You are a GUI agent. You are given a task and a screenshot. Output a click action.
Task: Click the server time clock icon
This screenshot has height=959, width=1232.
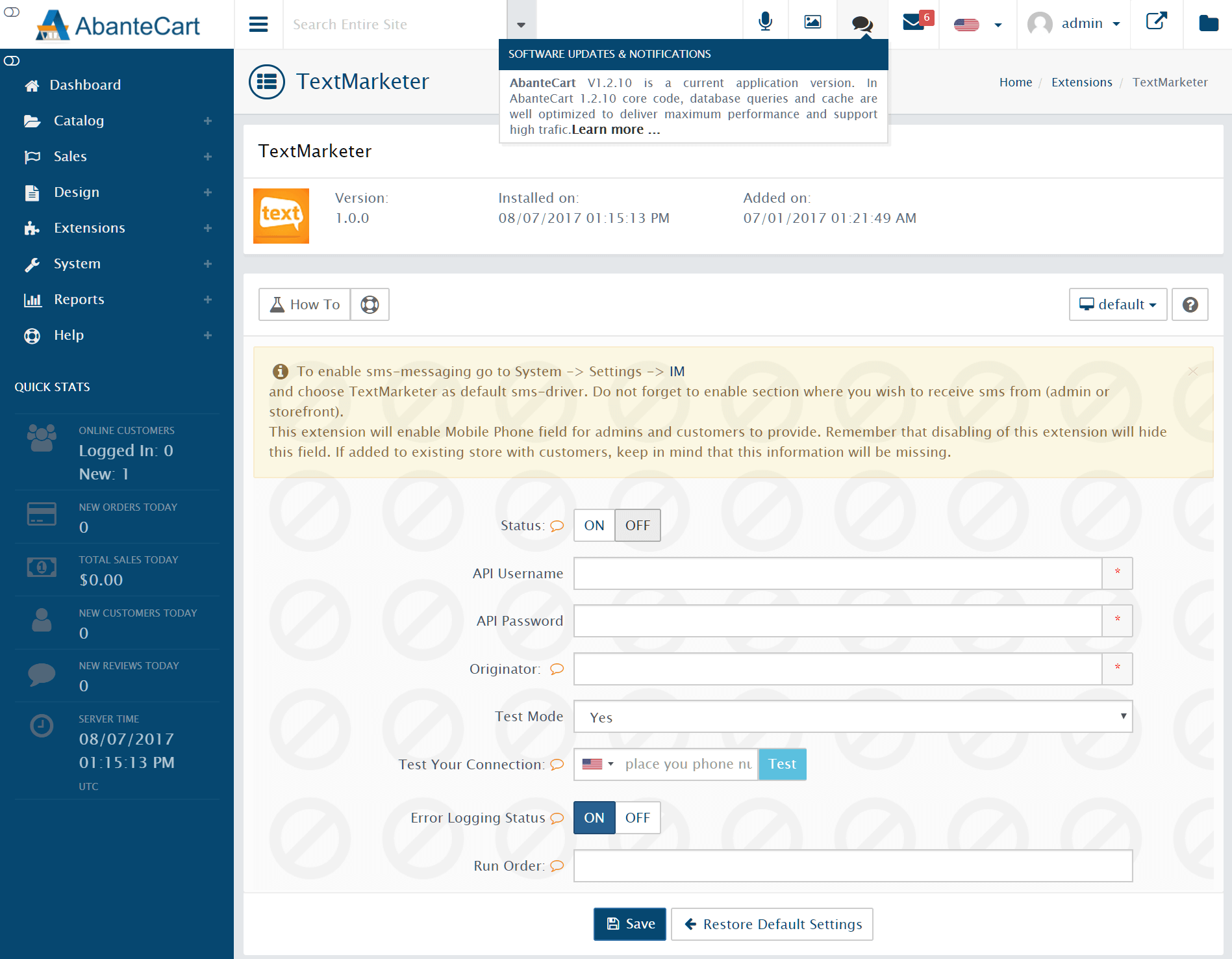click(42, 725)
